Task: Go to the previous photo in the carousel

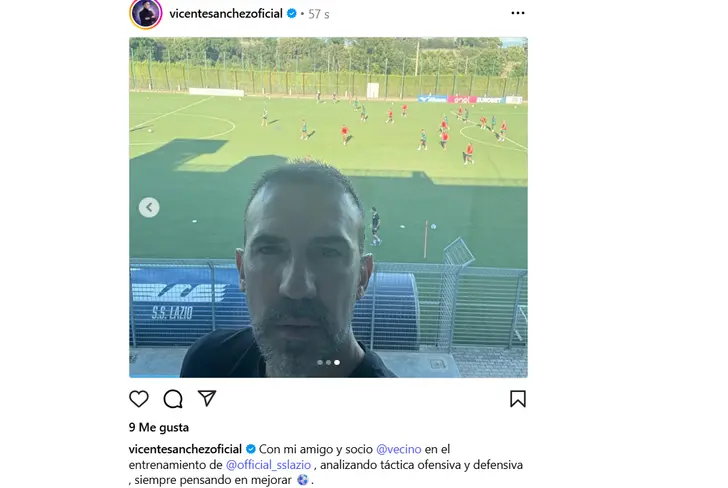Action: 149,207
